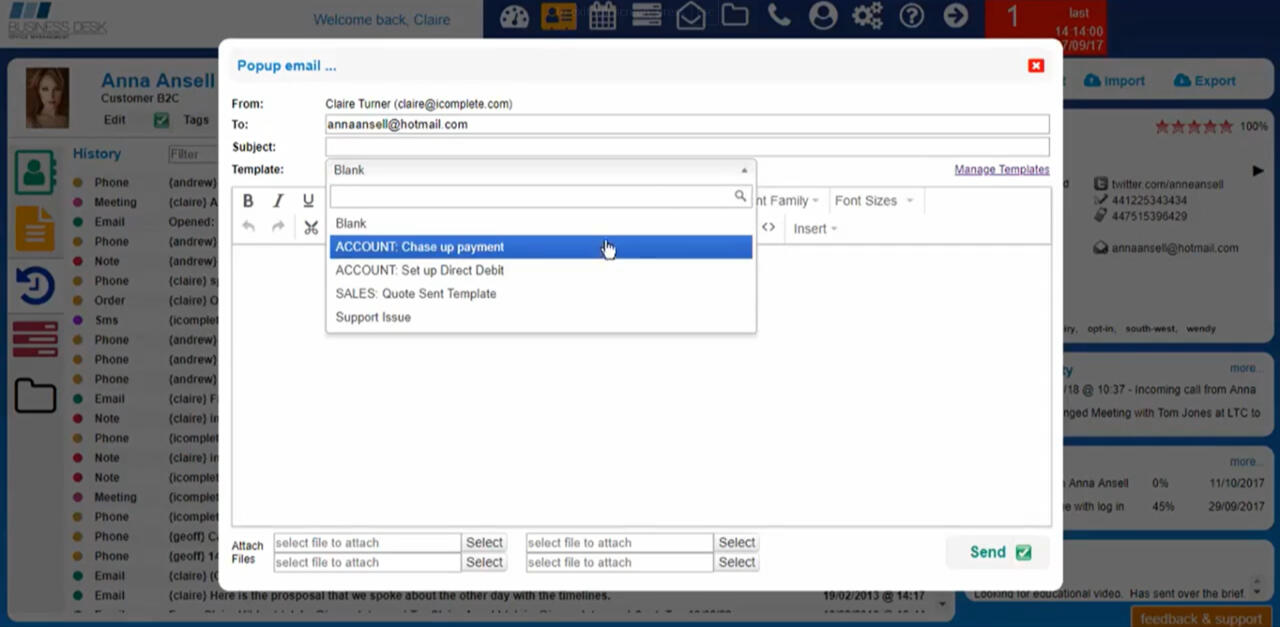Open the Dashboard gauge icon in top toolbar
The width and height of the screenshot is (1280, 627).
pyautogui.click(x=513, y=17)
